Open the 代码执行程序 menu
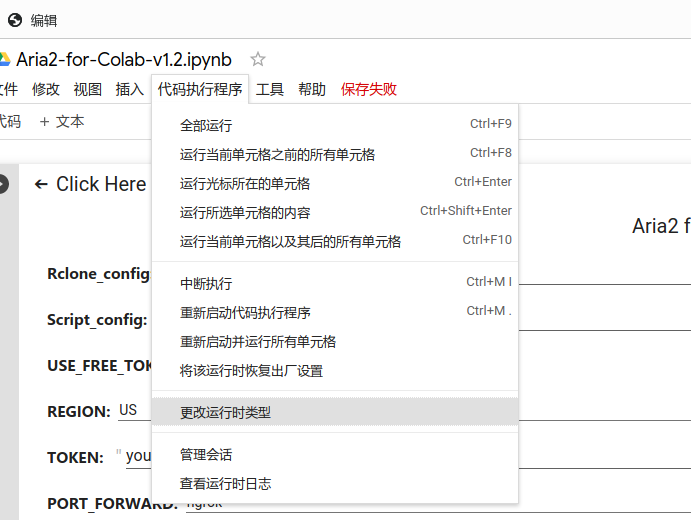This screenshot has height=520, width=691. [x=200, y=89]
